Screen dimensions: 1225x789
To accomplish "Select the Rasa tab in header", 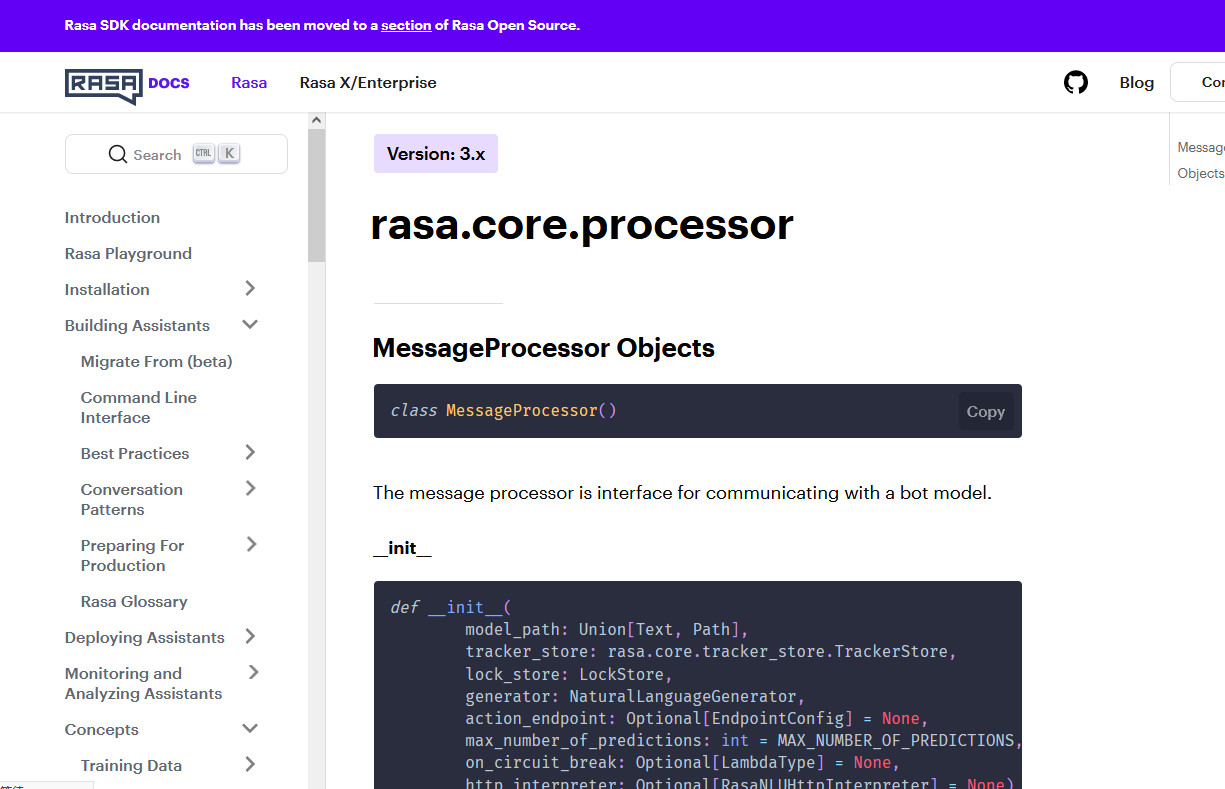I will (x=249, y=82).
